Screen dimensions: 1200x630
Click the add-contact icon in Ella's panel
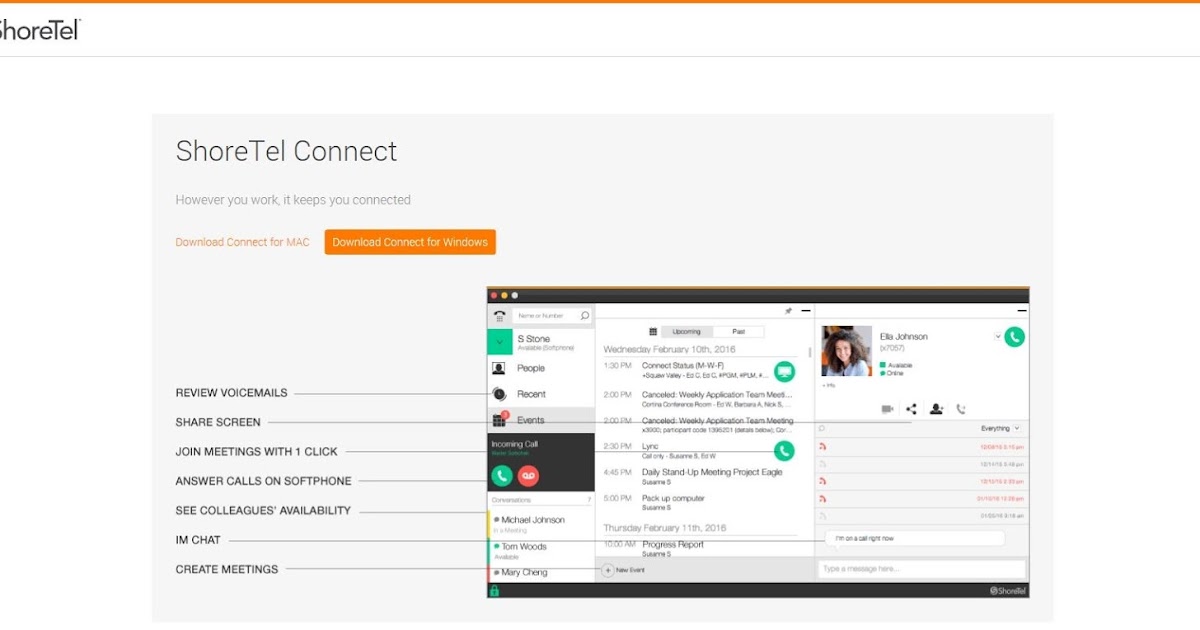click(x=937, y=408)
